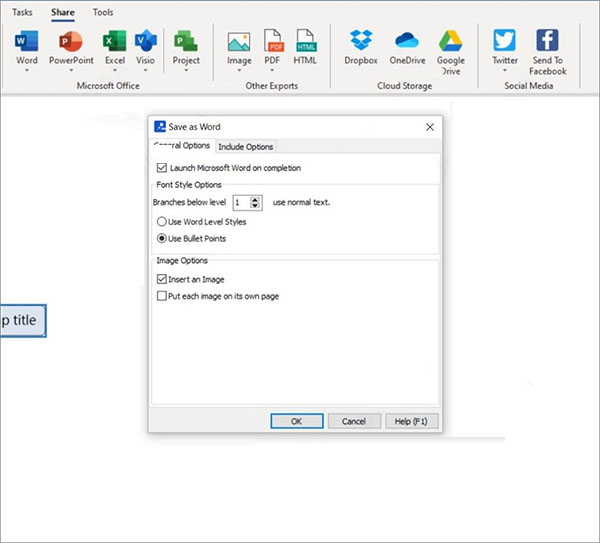The image size is (600, 543).
Task: Confirm the export with OK
Action: click(297, 421)
